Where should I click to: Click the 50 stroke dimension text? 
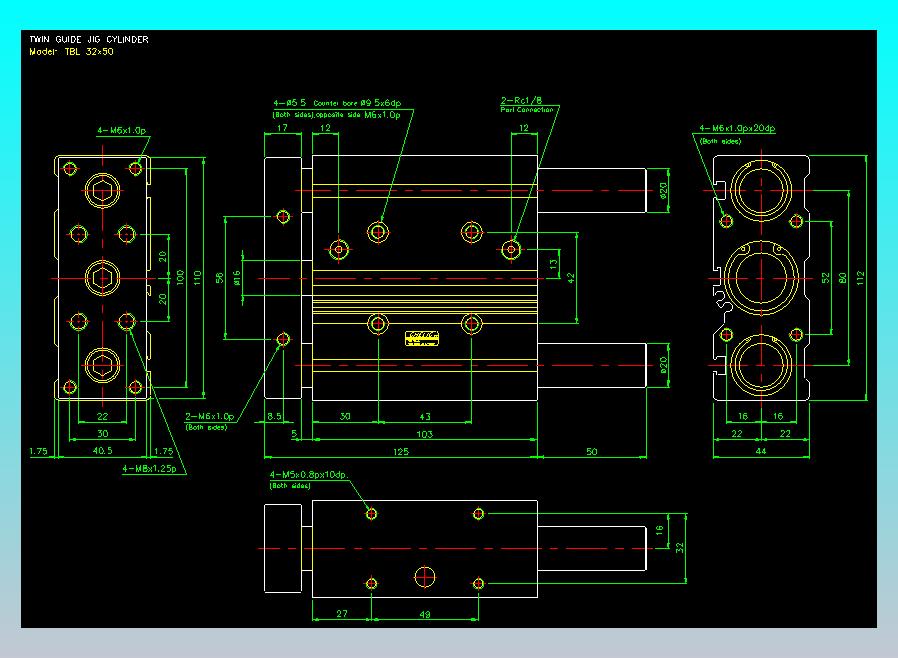pyautogui.click(x=591, y=453)
